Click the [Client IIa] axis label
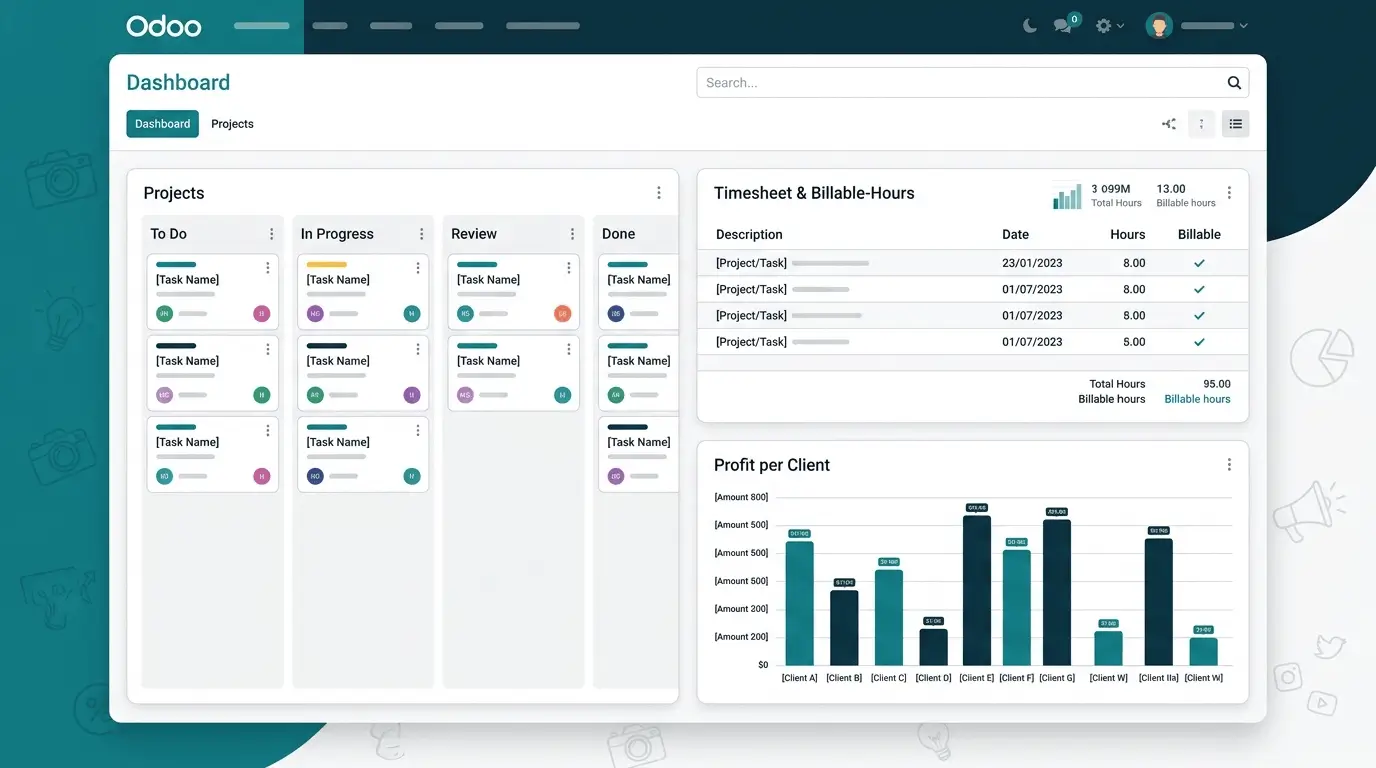Viewport: 1376px width, 768px height. pos(1158,678)
